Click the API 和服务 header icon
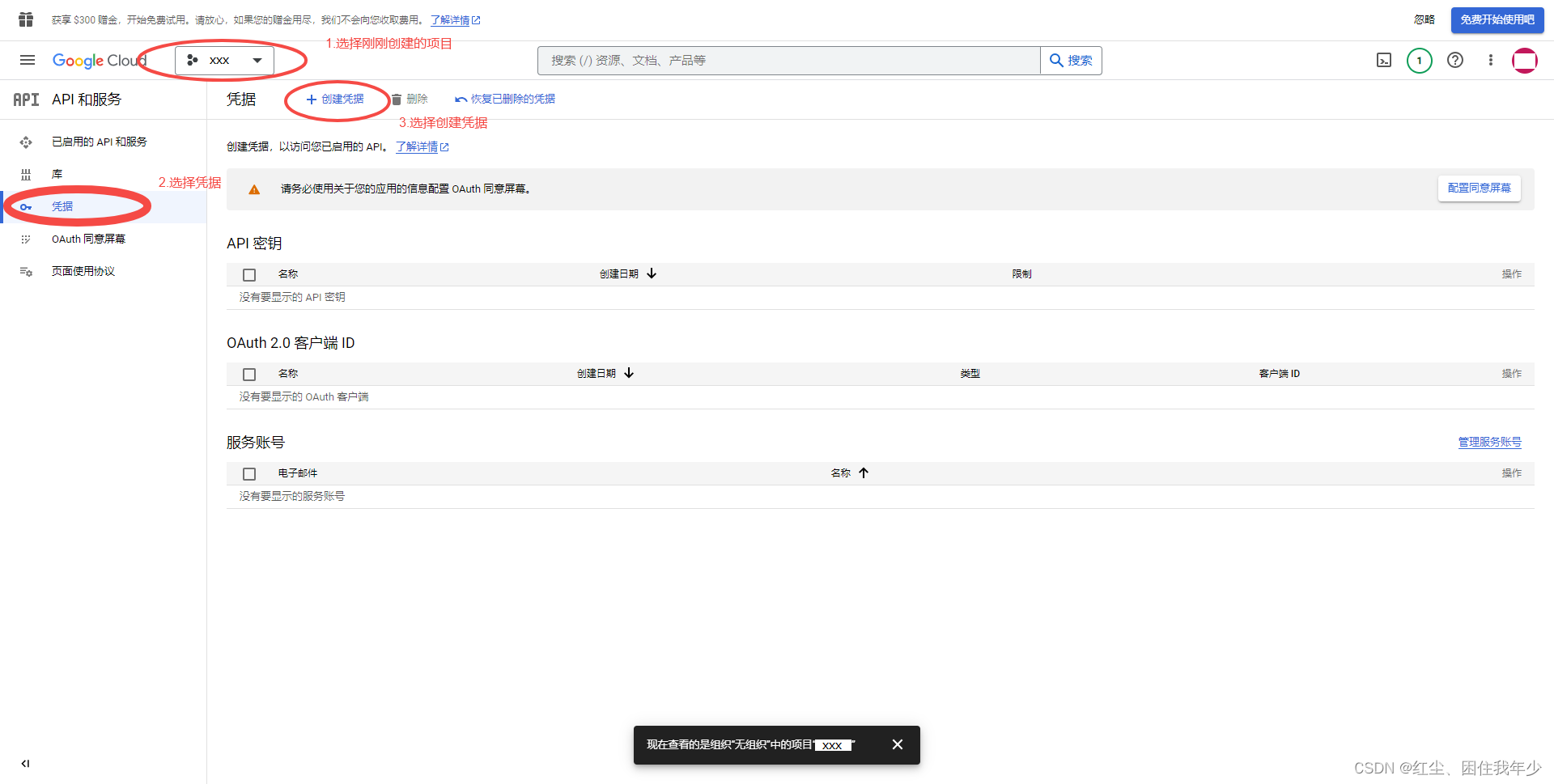This screenshot has width=1554, height=784. [x=26, y=100]
